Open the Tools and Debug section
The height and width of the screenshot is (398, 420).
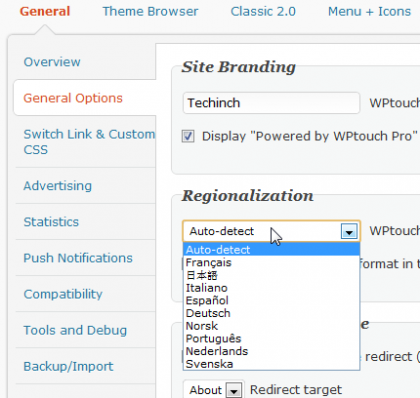[75, 330]
